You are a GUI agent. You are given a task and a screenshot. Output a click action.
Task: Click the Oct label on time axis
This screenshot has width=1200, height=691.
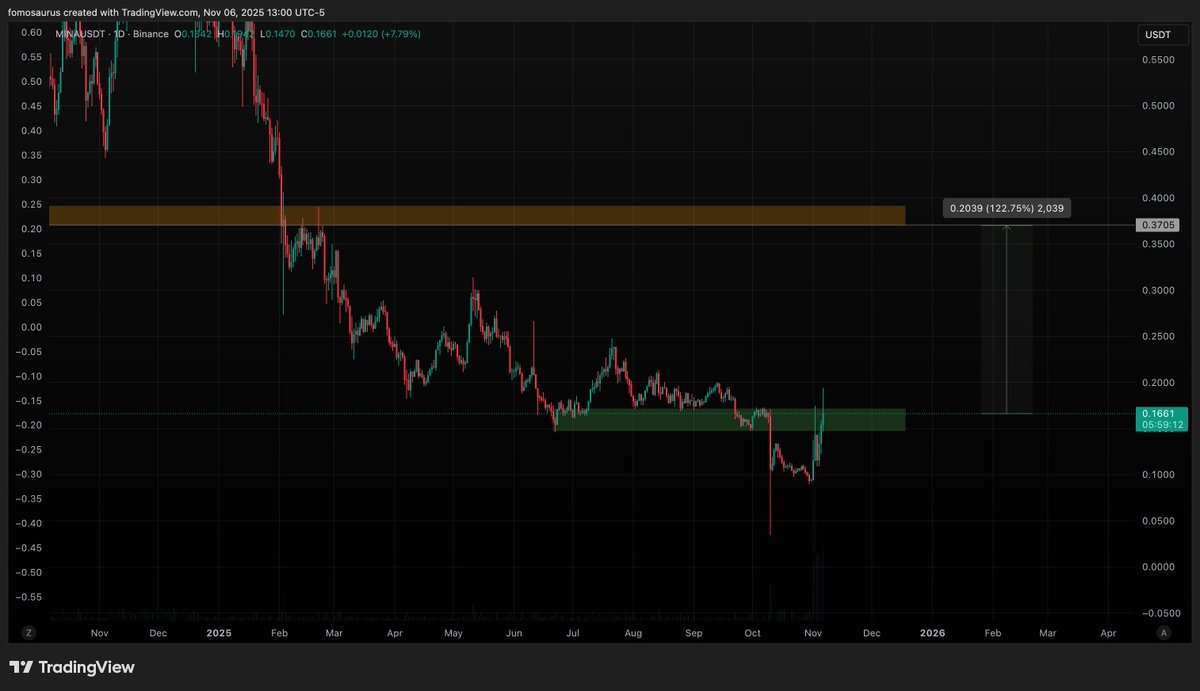tap(753, 633)
